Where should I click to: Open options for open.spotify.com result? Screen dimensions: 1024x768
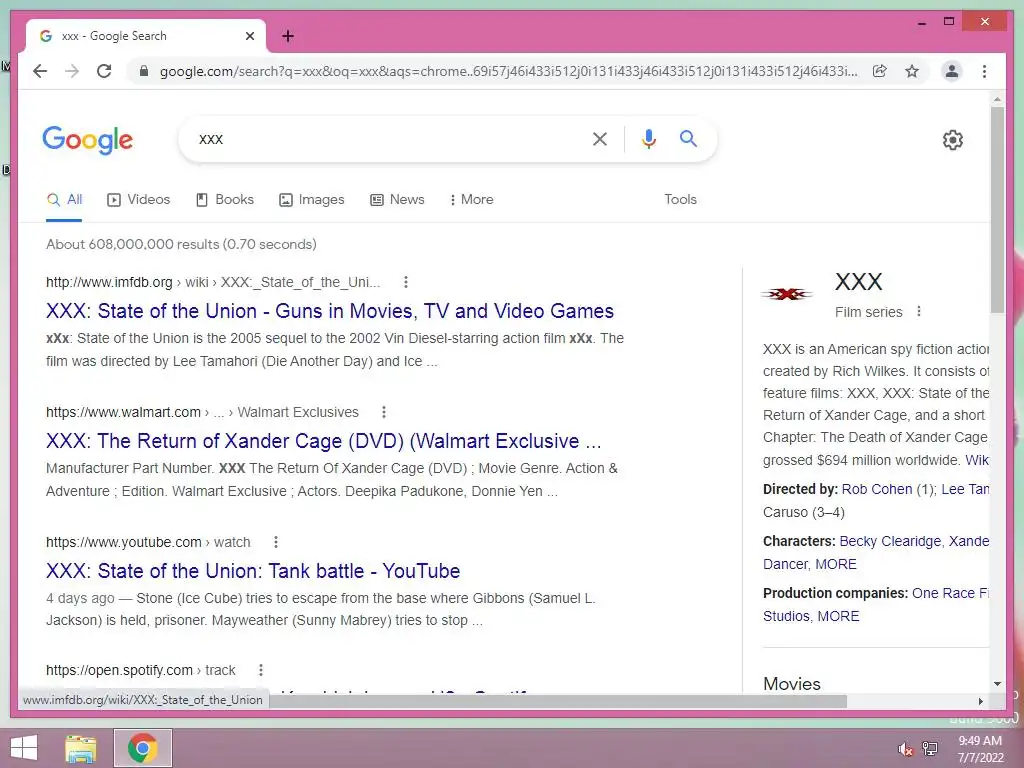click(261, 670)
